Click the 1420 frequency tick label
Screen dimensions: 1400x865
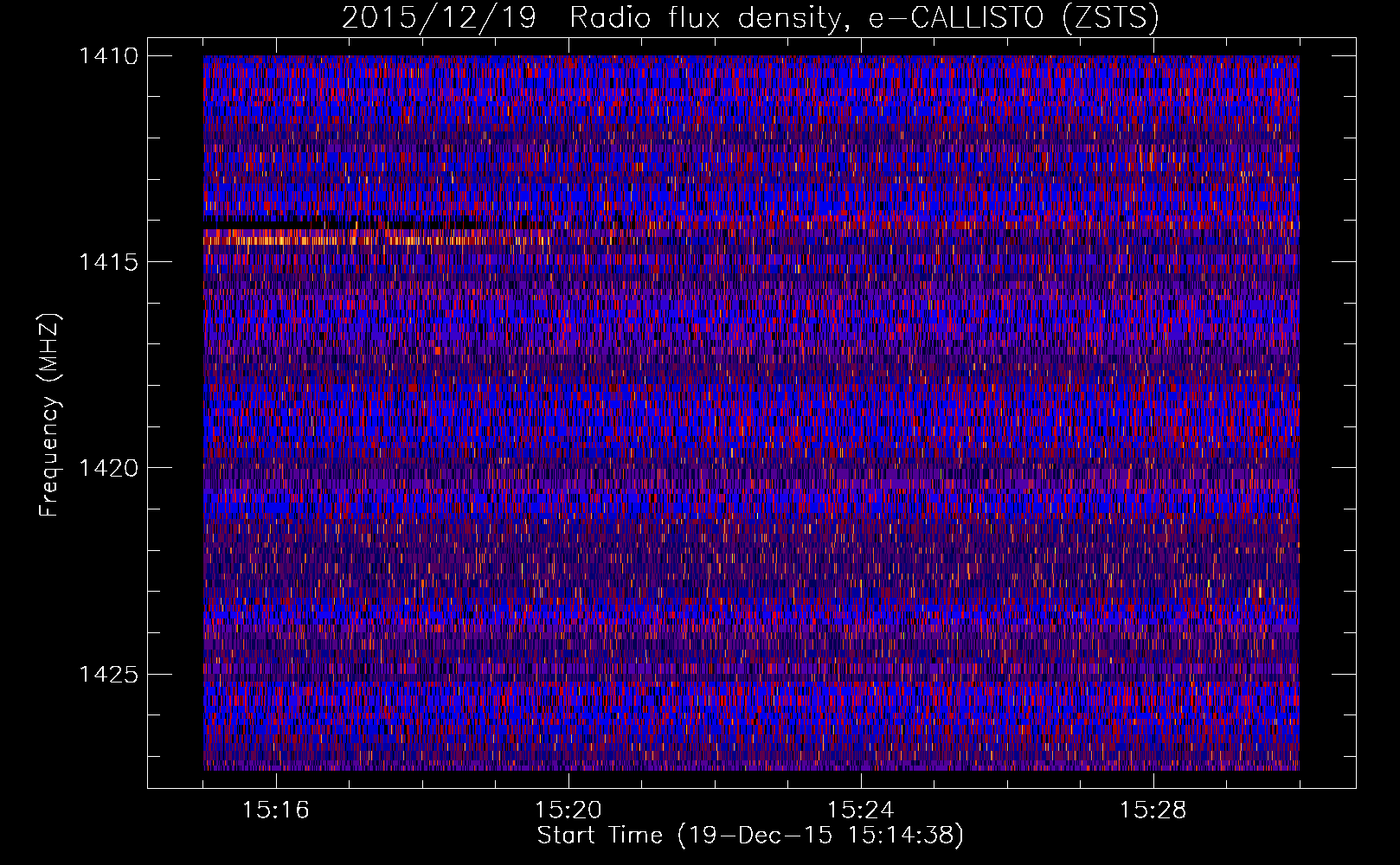pos(108,468)
